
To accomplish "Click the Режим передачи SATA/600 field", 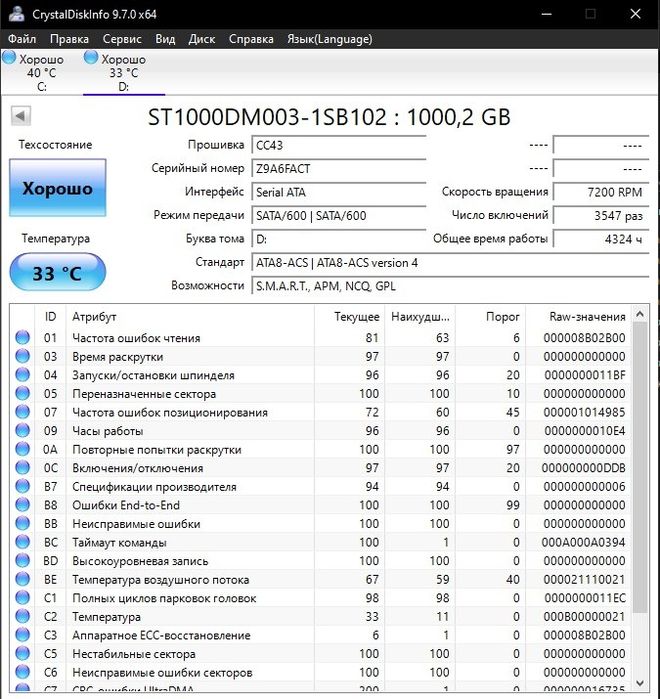I will tap(339, 216).
